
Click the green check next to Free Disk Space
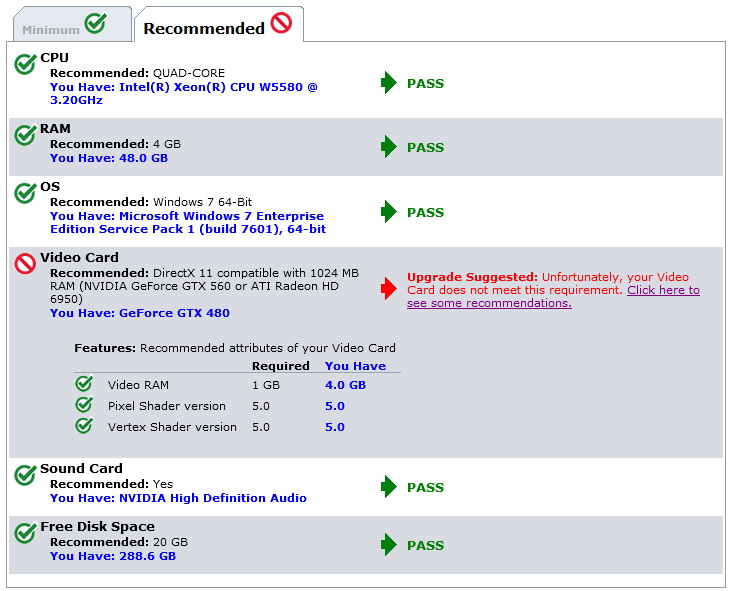25,533
